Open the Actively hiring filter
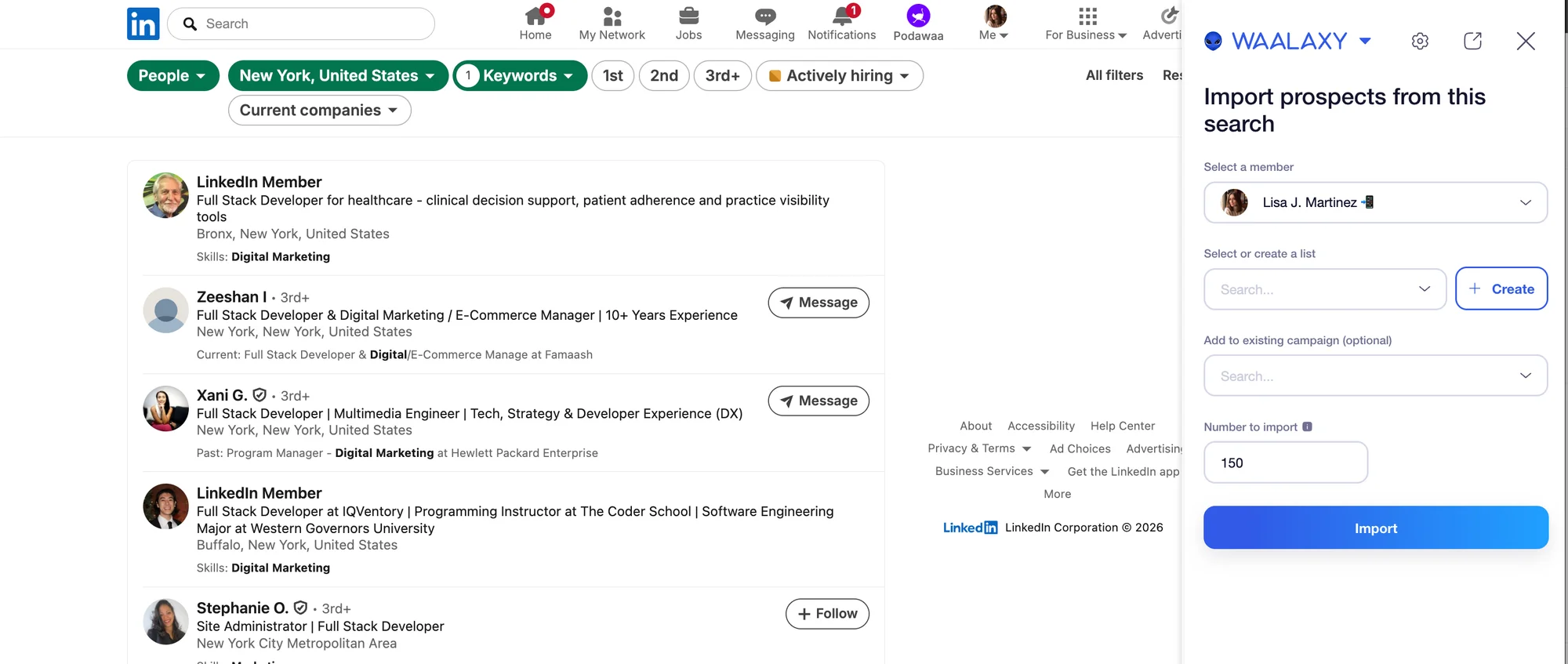 [x=840, y=76]
